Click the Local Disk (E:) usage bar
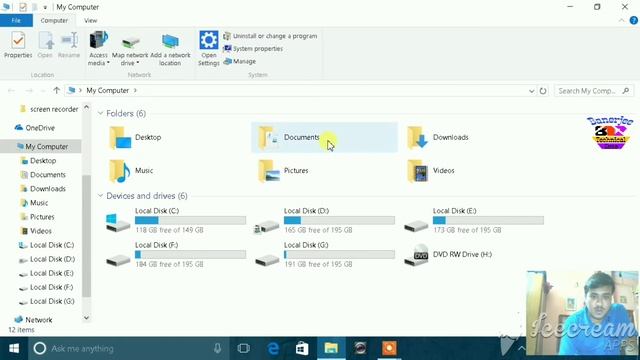The height and width of the screenshot is (360, 640). (488, 220)
